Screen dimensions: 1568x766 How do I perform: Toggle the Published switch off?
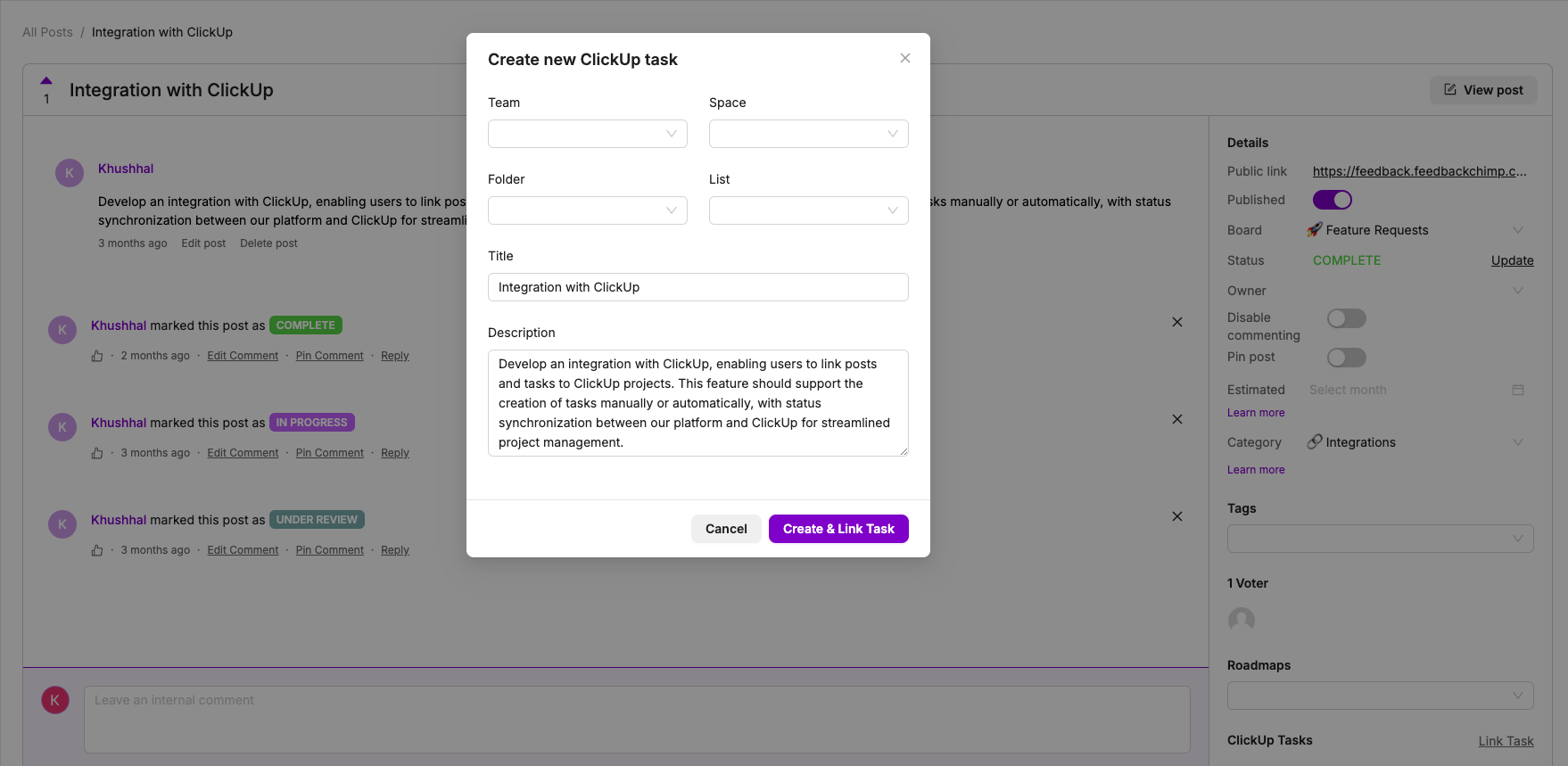pos(1332,200)
